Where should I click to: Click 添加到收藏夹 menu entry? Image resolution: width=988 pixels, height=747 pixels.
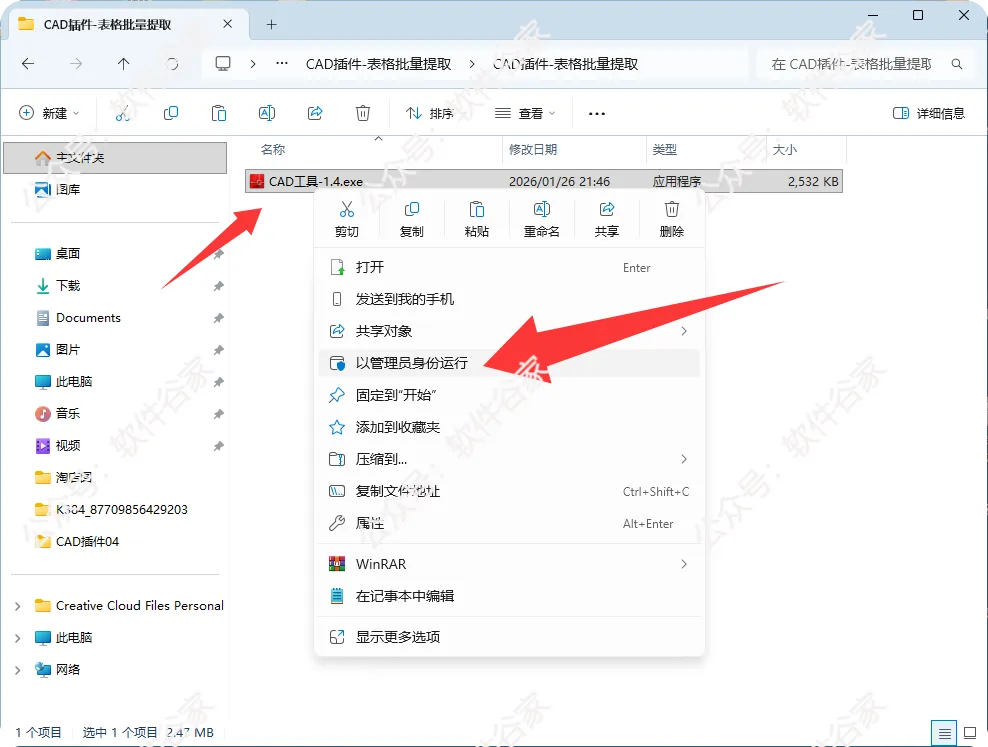tap(509, 428)
